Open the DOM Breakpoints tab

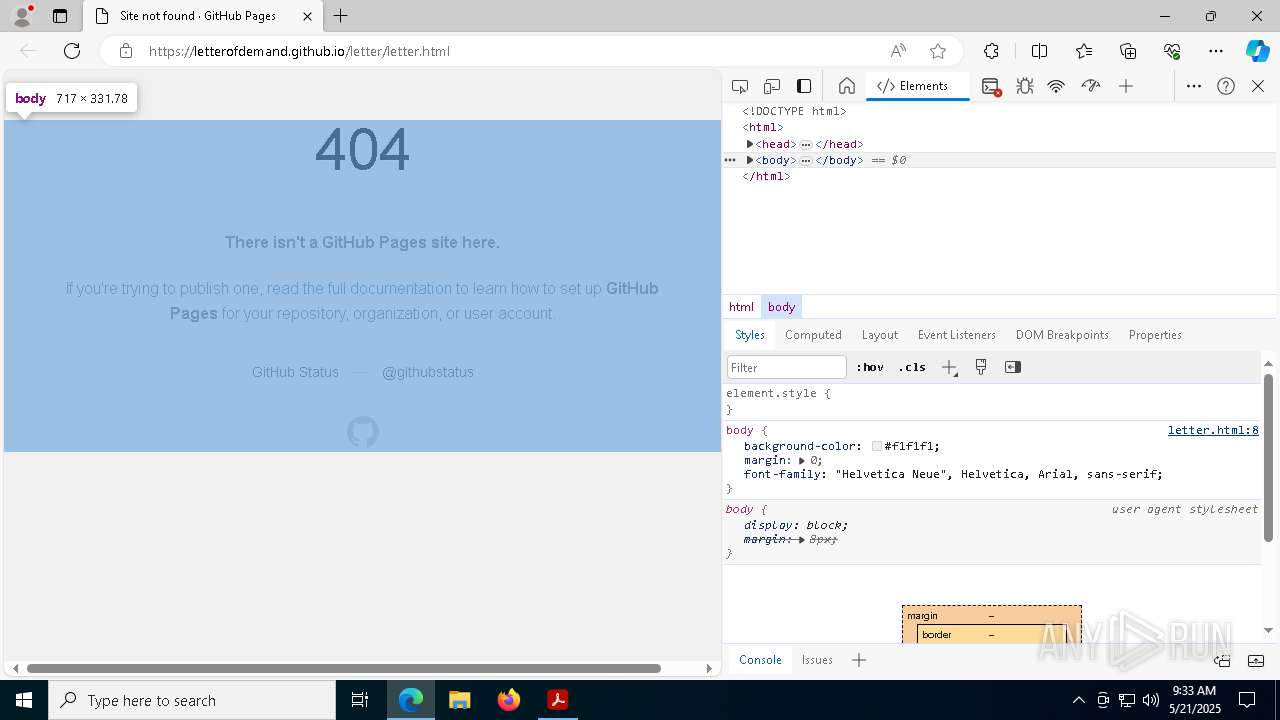[1062, 335]
